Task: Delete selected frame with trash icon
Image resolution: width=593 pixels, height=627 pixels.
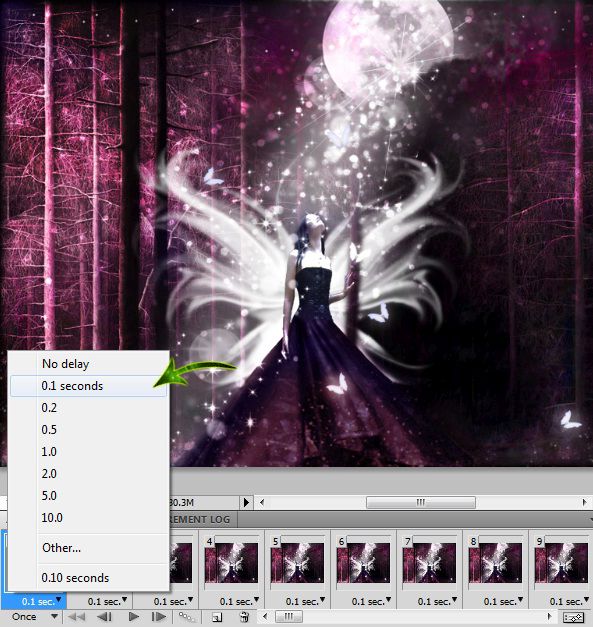Action: (244, 617)
